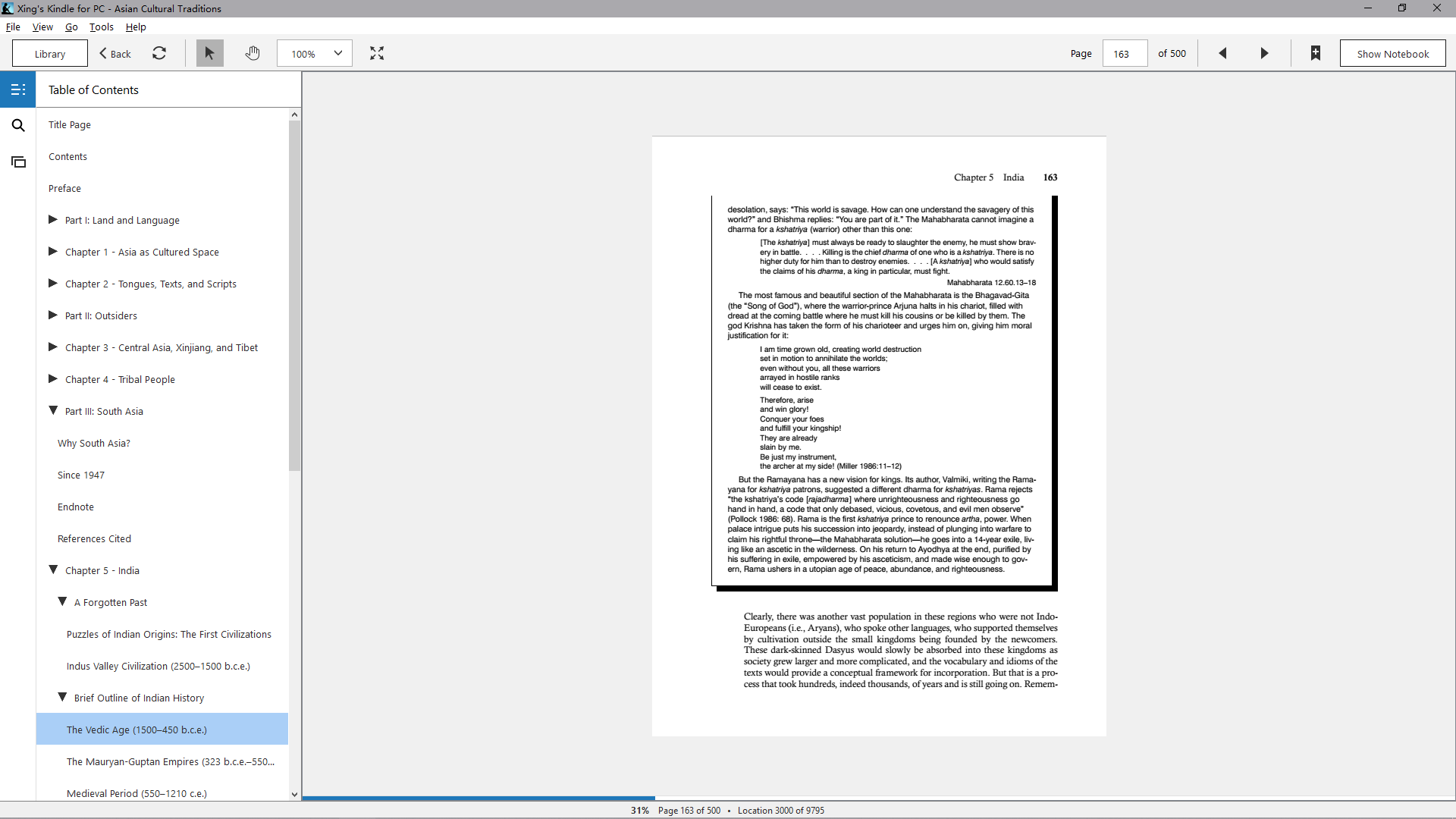This screenshot has width=1456, height=819.
Task: Click the reading progress bar
Action: coord(878,798)
